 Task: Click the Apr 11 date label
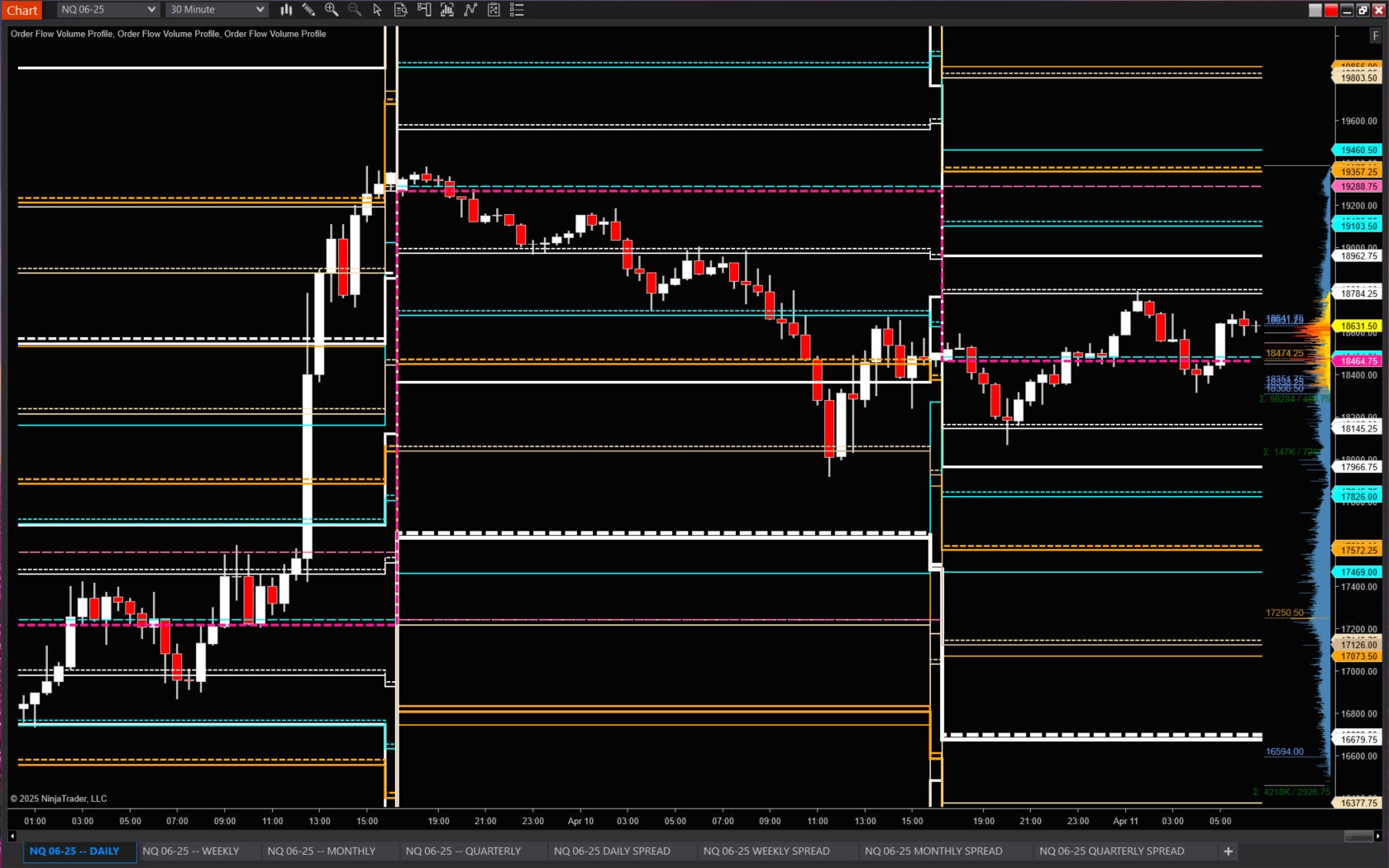coord(1125,821)
